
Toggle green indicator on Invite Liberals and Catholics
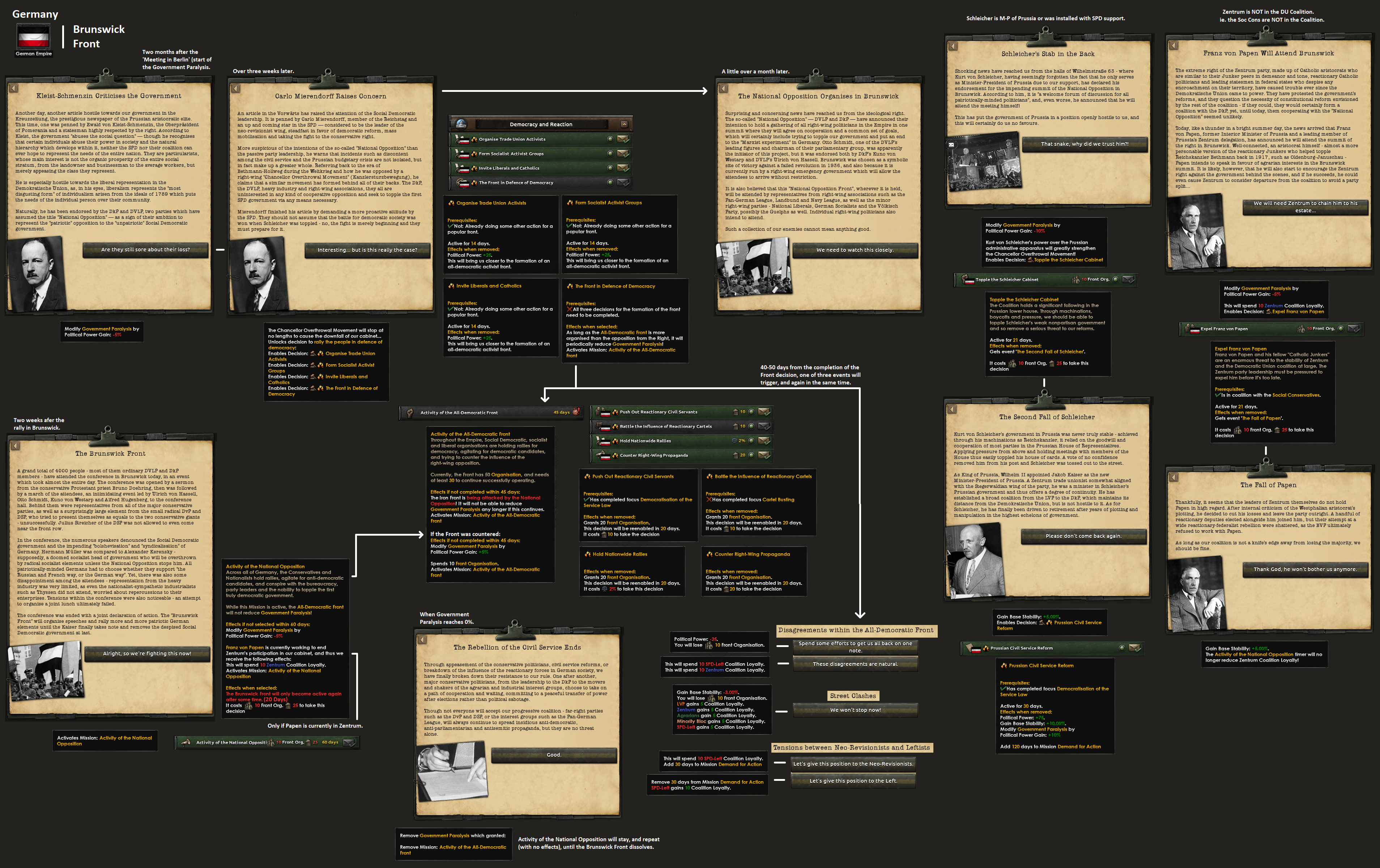(x=610, y=168)
